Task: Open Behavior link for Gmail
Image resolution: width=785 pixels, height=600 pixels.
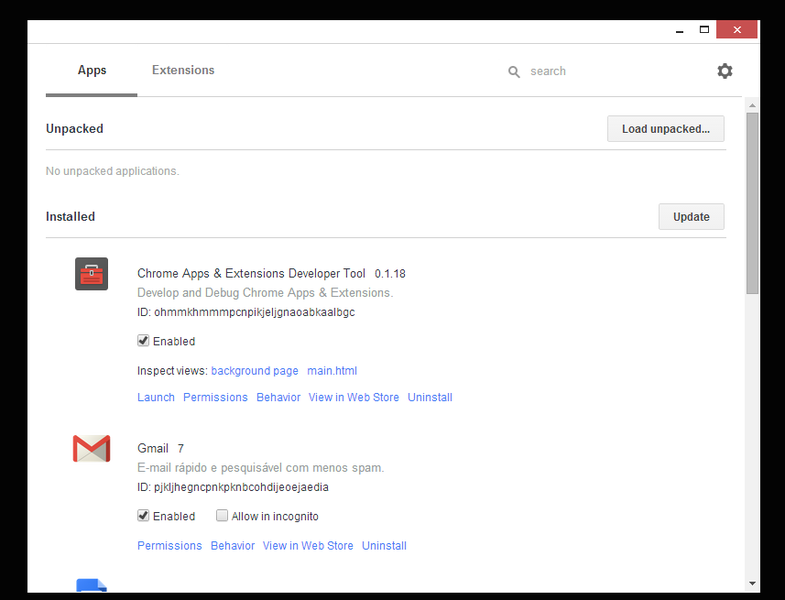Action: click(232, 546)
